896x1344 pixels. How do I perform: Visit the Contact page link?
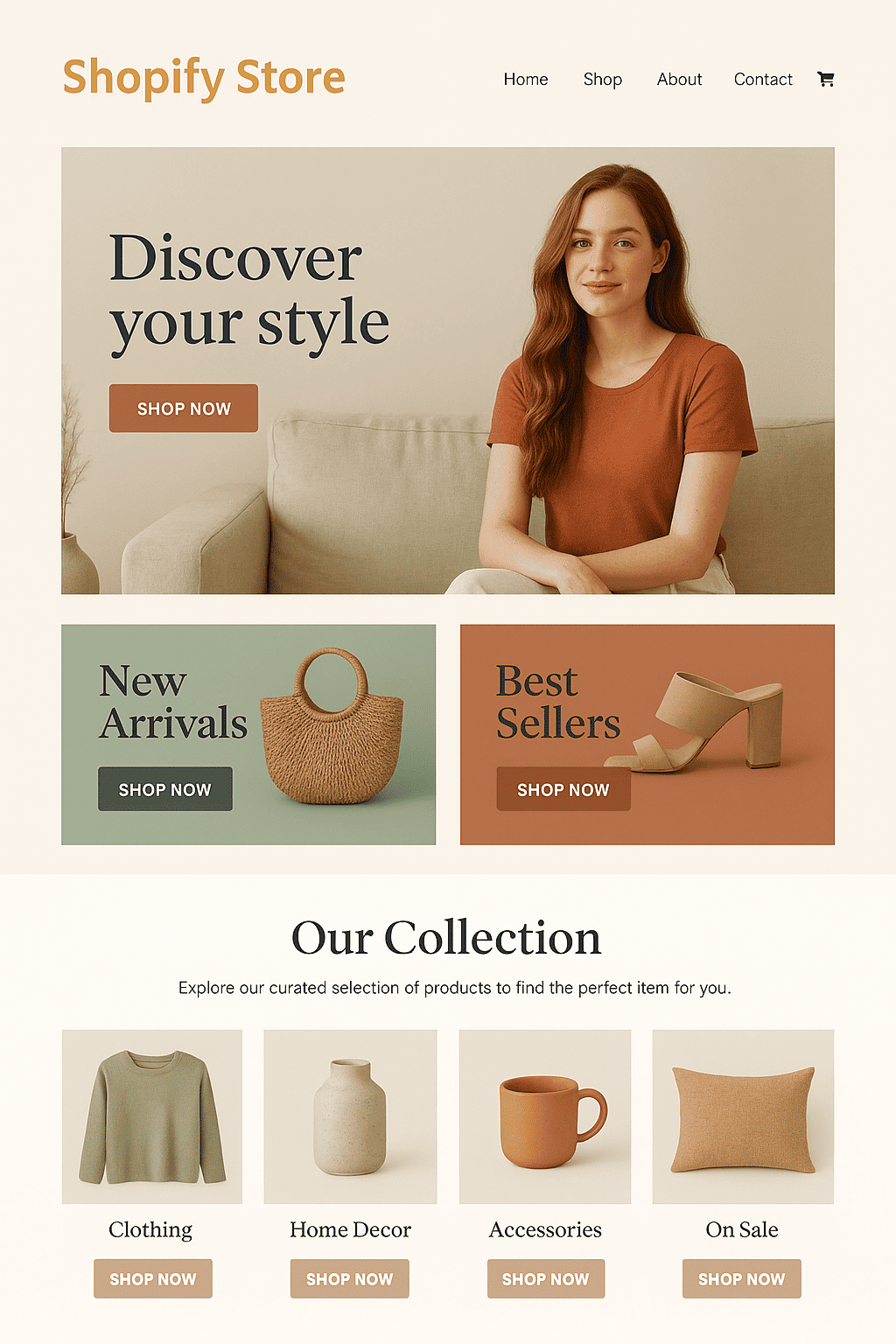tap(763, 79)
